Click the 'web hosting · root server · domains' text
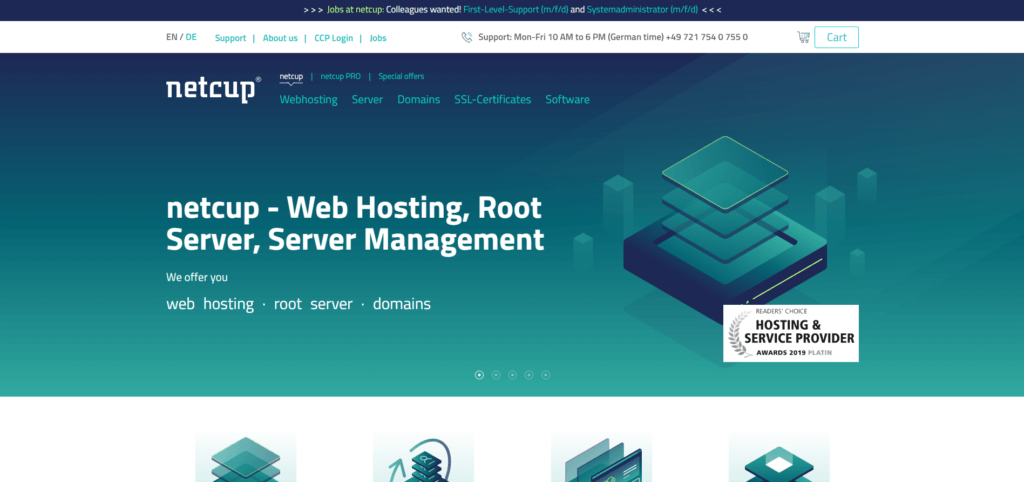Image resolution: width=1024 pixels, height=482 pixels. click(x=298, y=304)
